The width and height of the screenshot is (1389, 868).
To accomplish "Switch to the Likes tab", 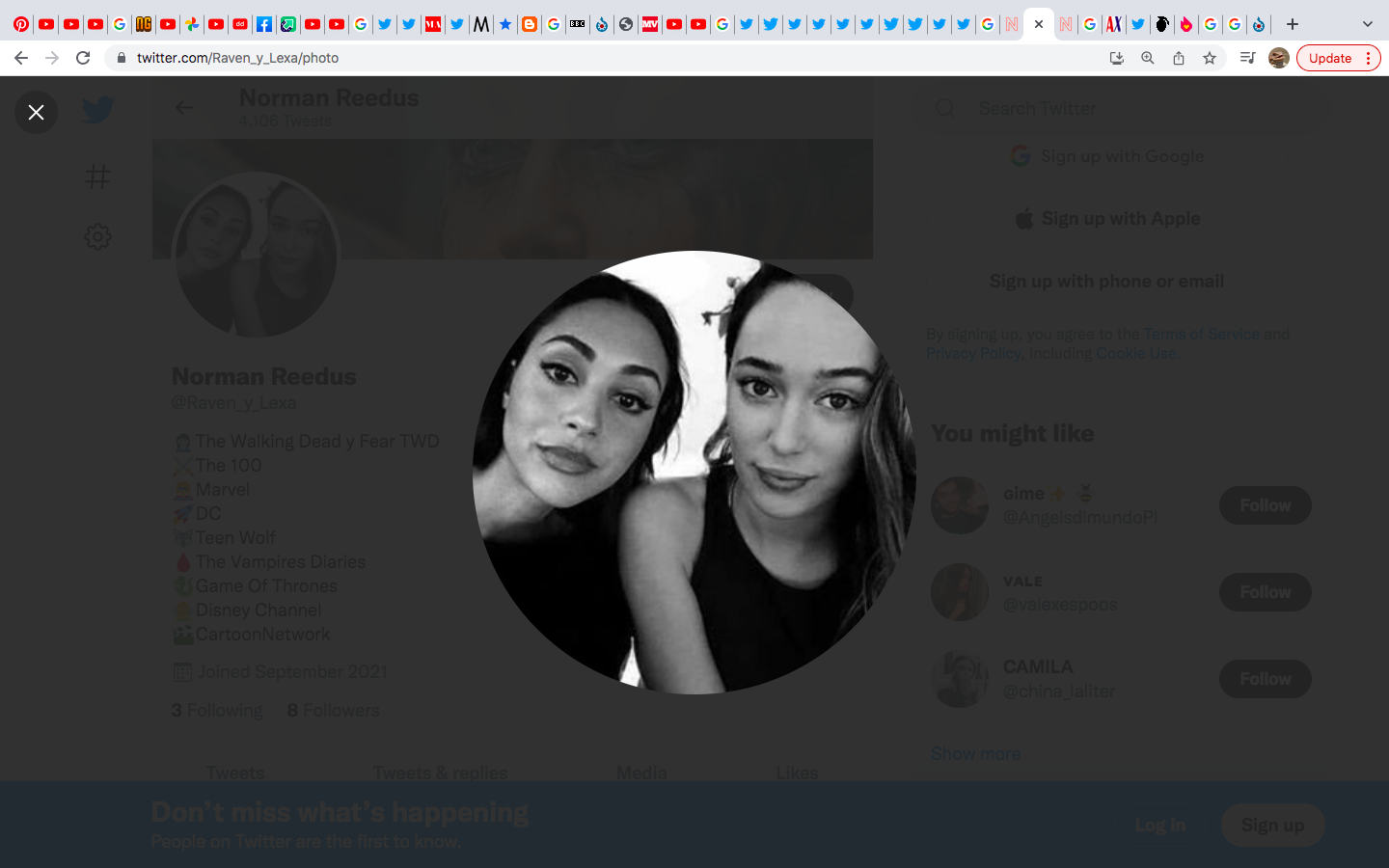I will pyautogui.click(x=797, y=772).
